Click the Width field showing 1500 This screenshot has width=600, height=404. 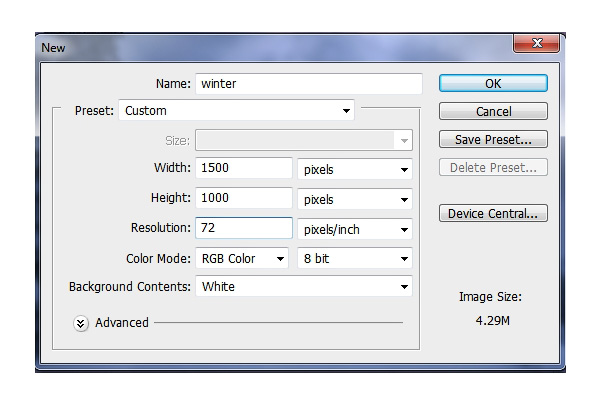click(244, 168)
